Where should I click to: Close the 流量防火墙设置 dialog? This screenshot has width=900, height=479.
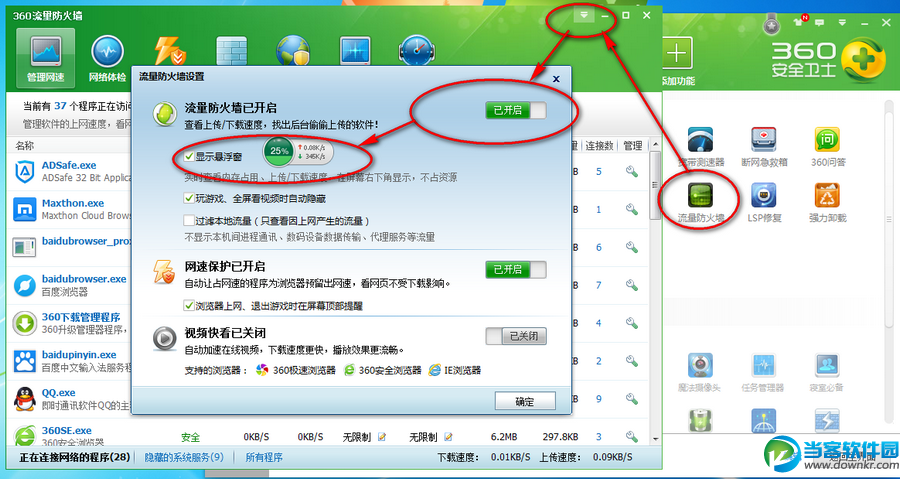(x=556, y=79)
